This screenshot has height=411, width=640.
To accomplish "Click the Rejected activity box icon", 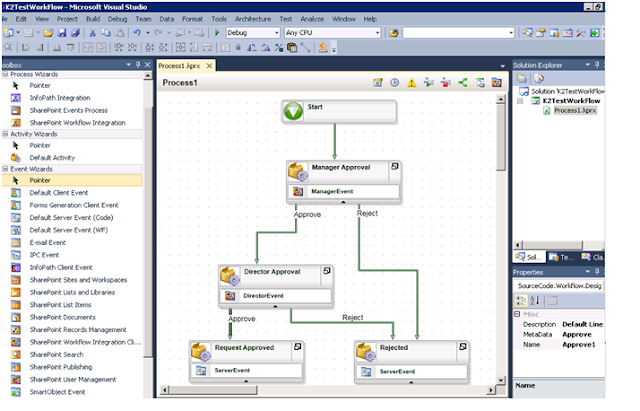I will pyautogui.click(x=366, y=352).
